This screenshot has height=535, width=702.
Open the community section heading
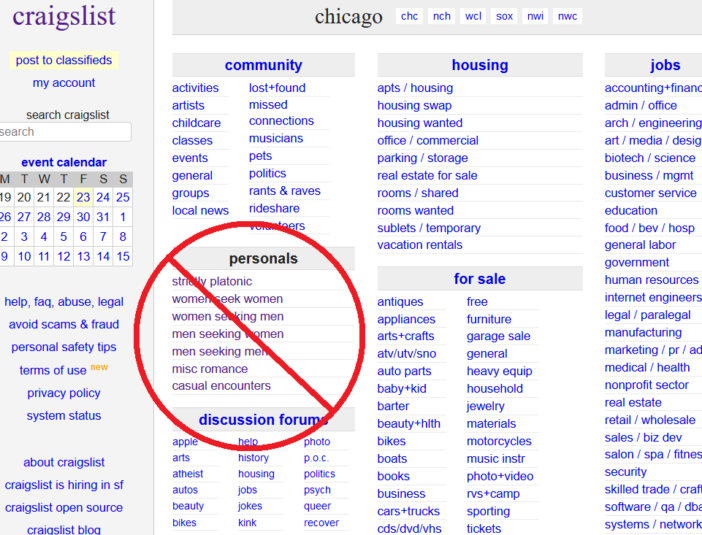(x=263, y=65)
